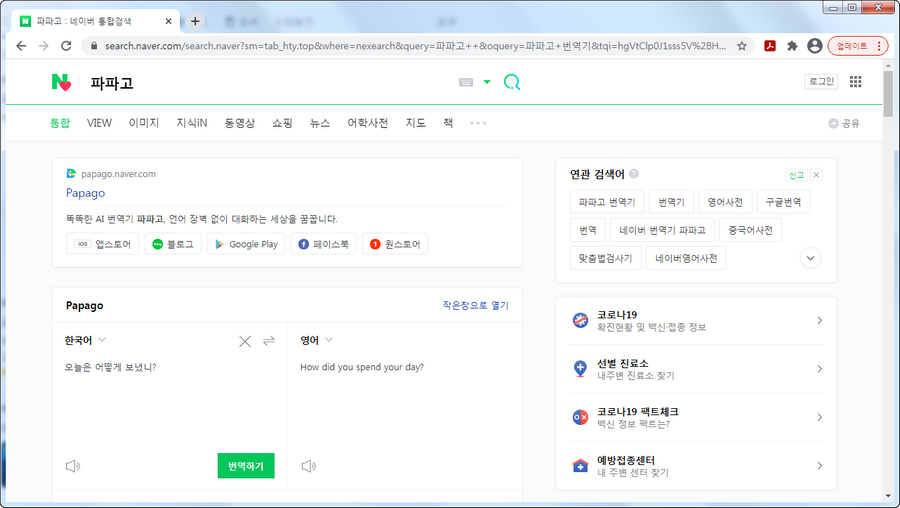Screen dimensions: 900x508
Task: Expand related searches with chevron button
Action: click(x=810, y=258)
